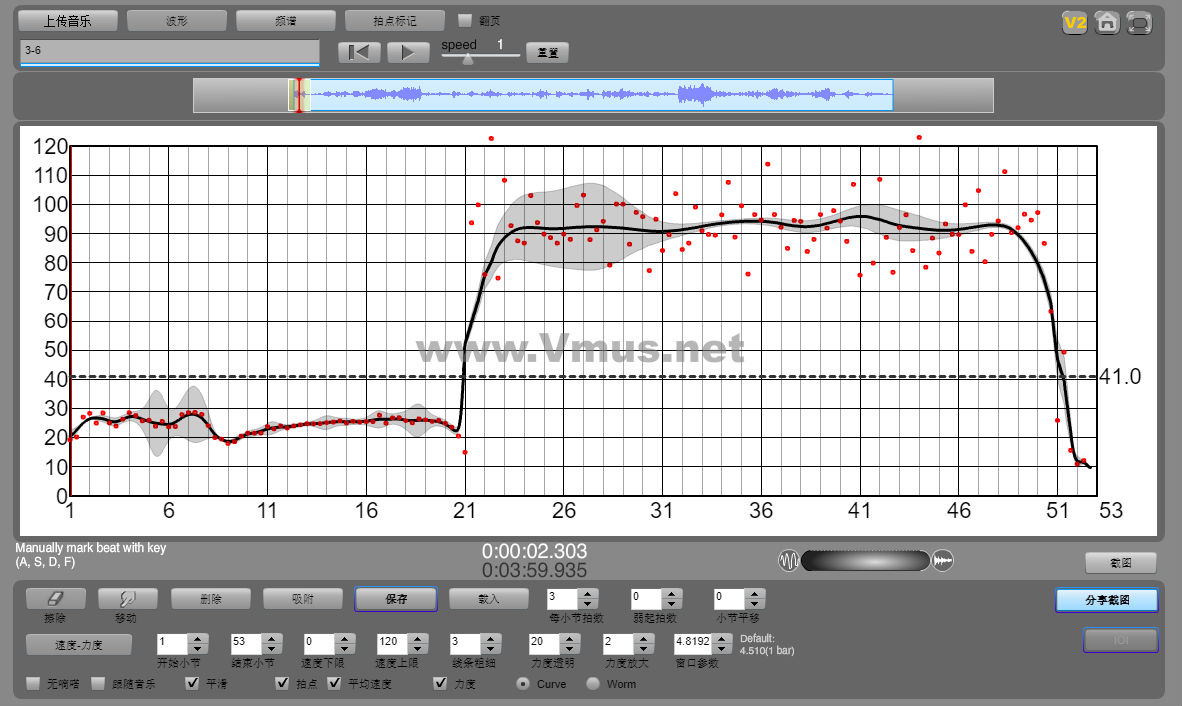Click the V2 version icon
Viewport: 1182px width, 706px height.
click(1074, 23)
